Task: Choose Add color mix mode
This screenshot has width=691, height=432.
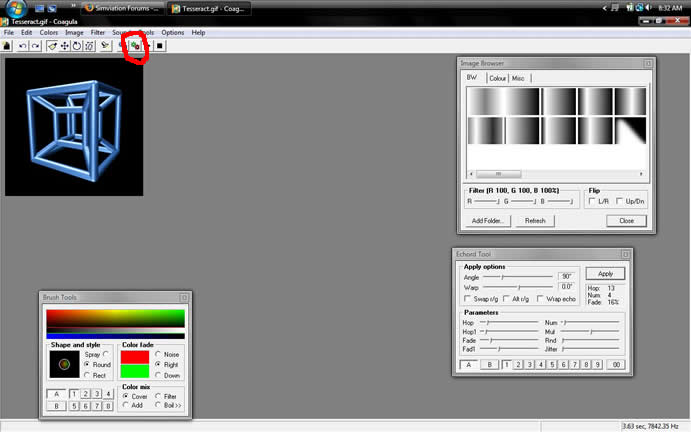Action: coord(126,405)
